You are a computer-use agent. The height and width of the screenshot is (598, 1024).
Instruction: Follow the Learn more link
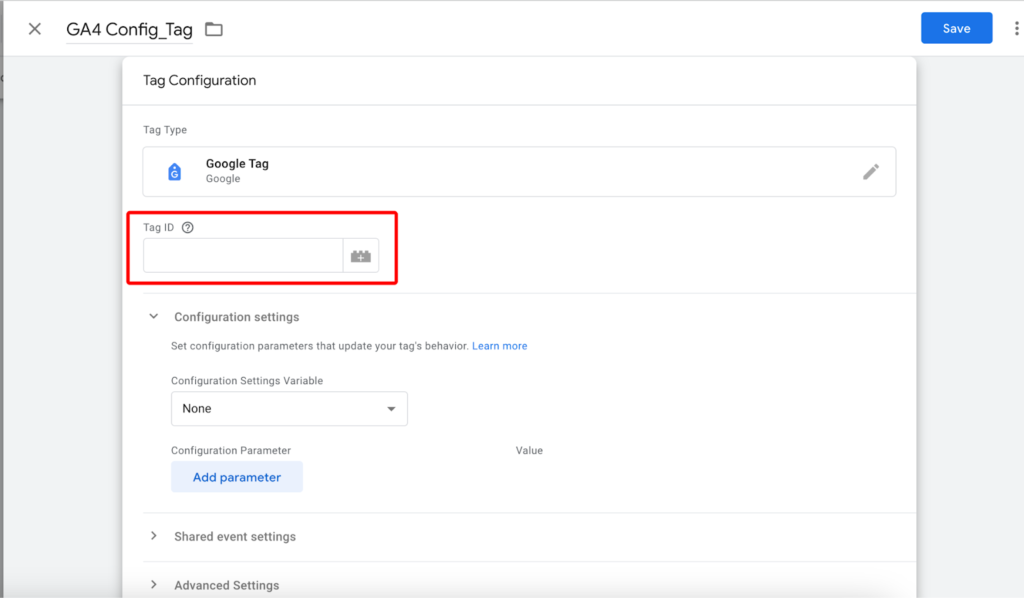click(x=500, y=346)
